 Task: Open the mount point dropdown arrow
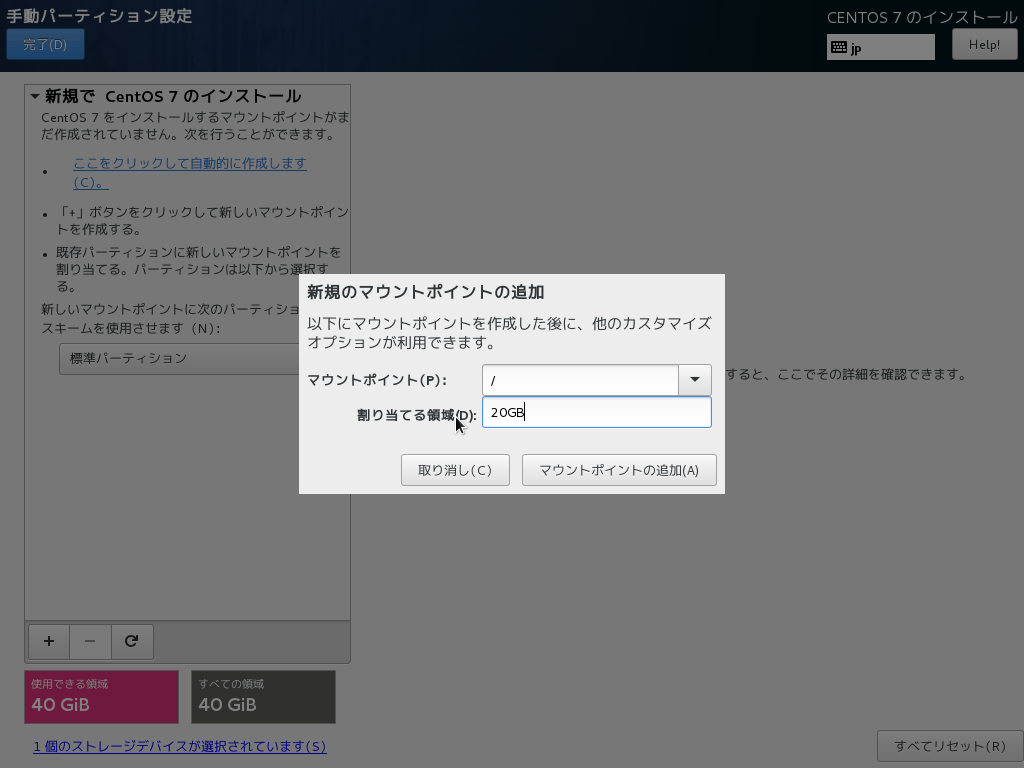(695, 380)
